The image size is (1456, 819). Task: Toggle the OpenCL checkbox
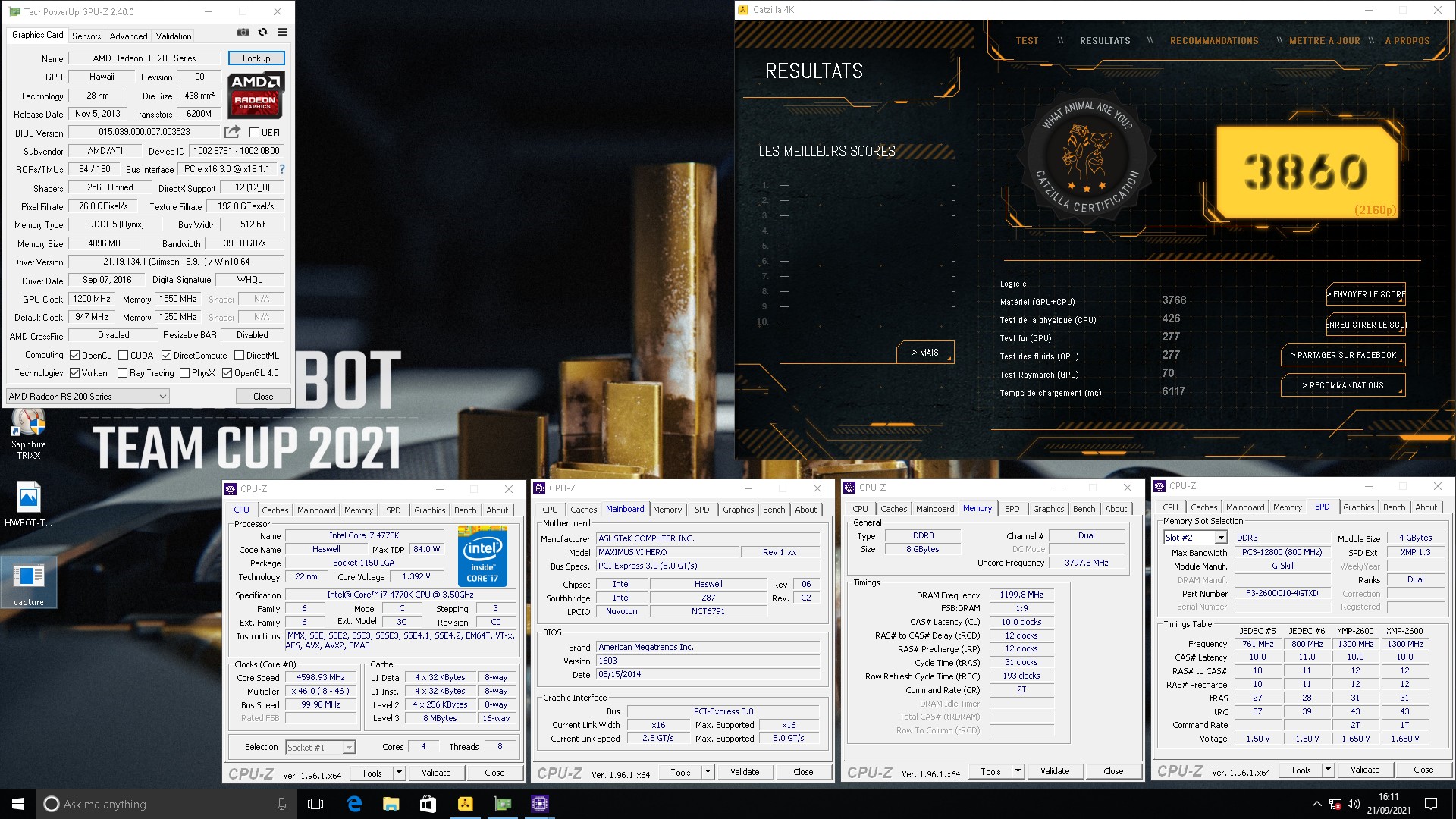[74, 356]
